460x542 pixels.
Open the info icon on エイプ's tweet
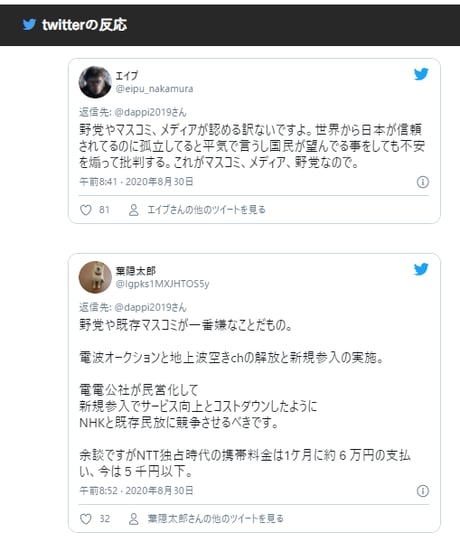[x=423, y=182]
